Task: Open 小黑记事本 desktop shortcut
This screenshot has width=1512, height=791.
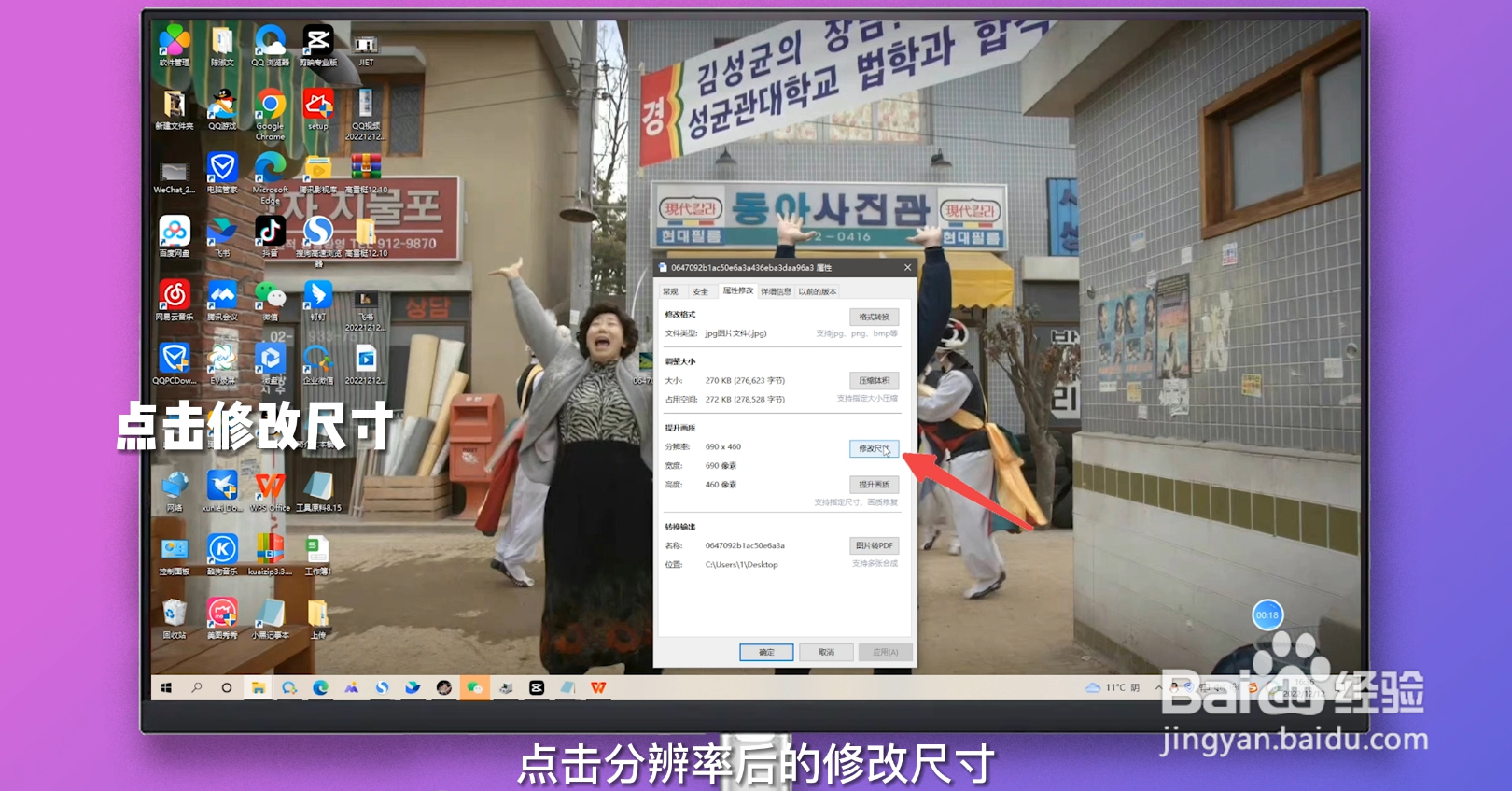Action: point(270,618)
